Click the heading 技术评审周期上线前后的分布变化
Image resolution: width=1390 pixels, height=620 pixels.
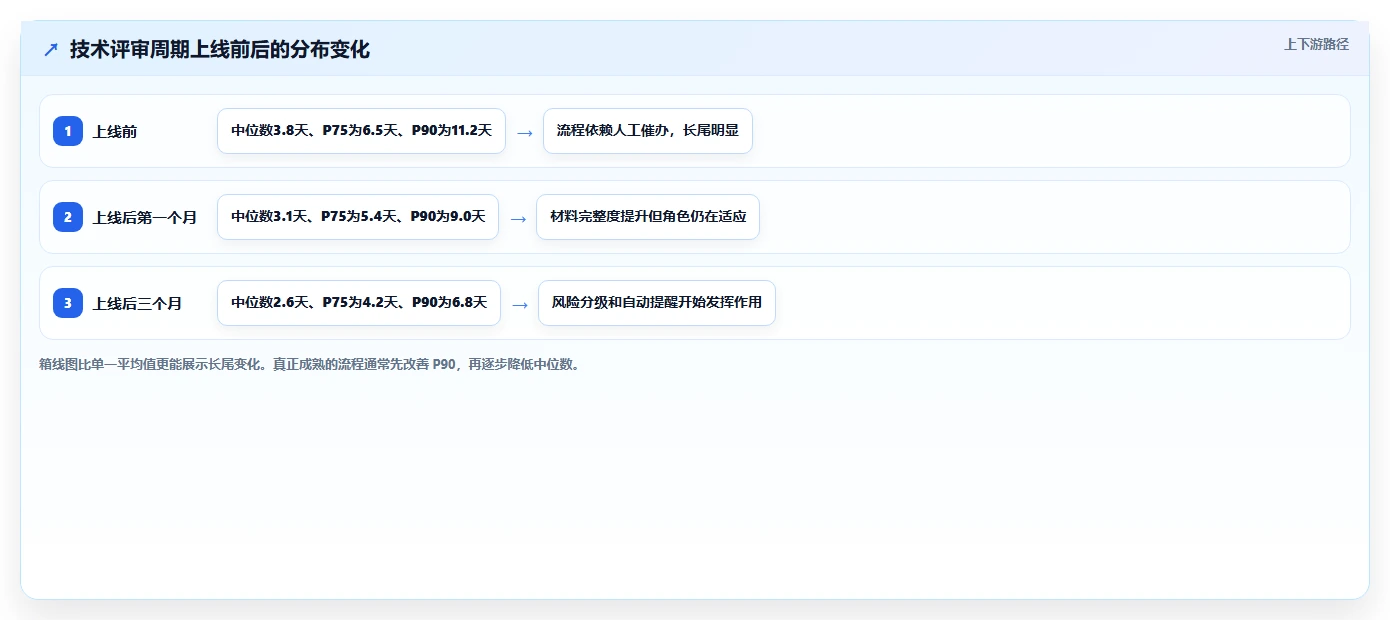coord(220,49)
